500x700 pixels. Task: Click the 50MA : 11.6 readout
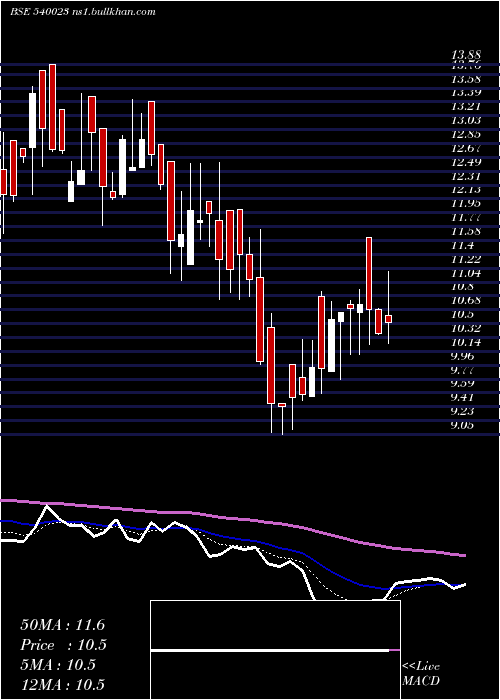62,625
